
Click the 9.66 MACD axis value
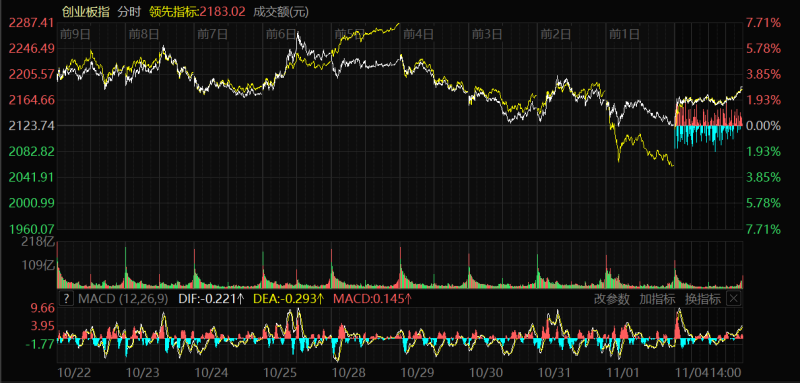43,308
